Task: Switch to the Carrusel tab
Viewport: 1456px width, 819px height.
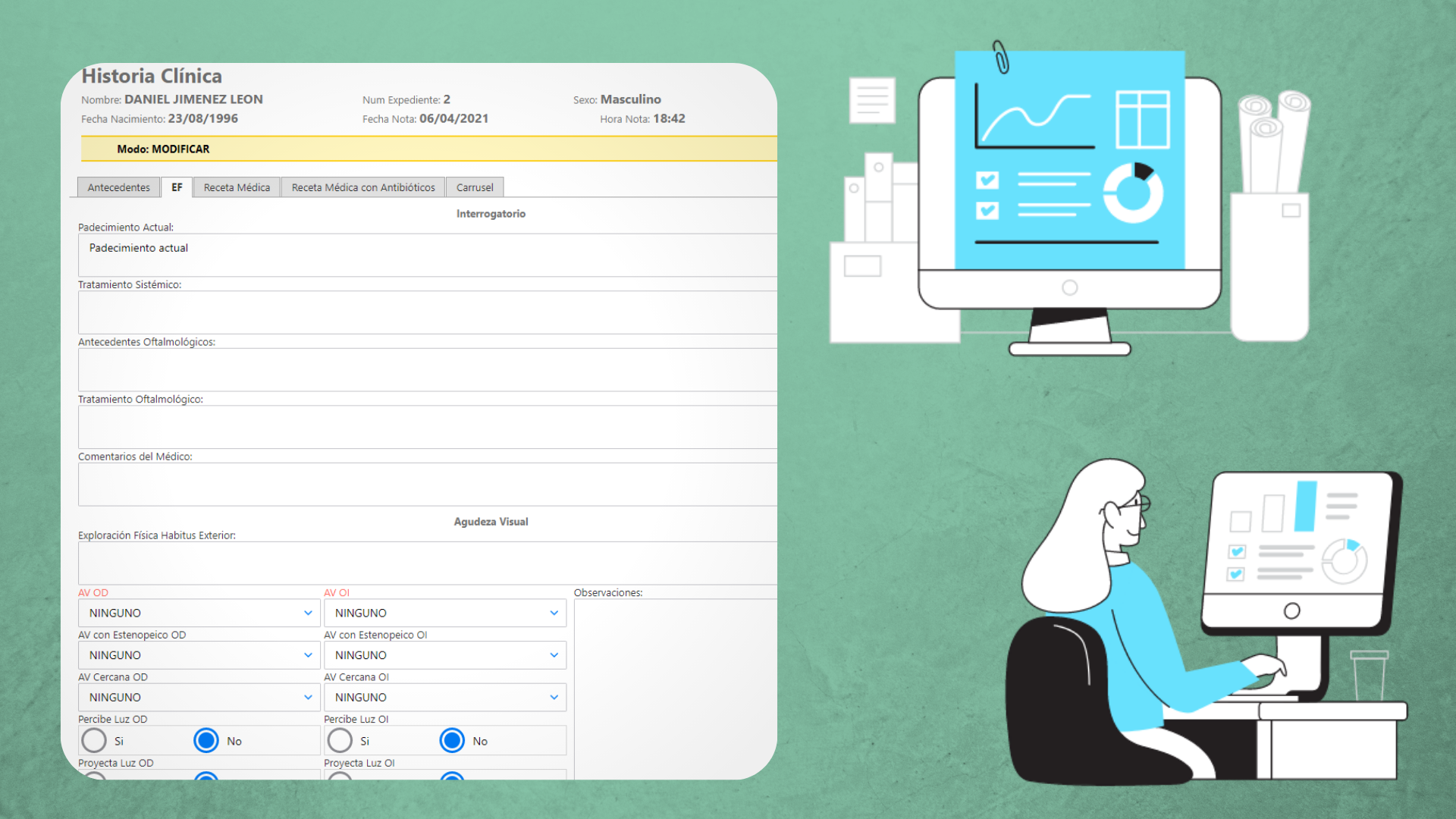Action: tap(475, 187)
